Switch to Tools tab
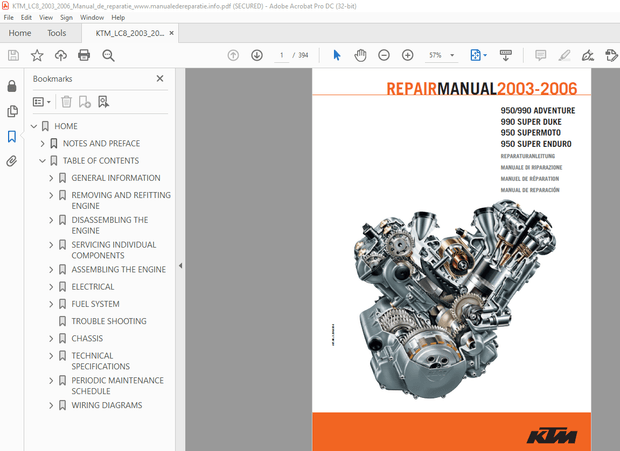Image resolution: width=620 pixels, height=451 pixels. (x=57, y=33)
